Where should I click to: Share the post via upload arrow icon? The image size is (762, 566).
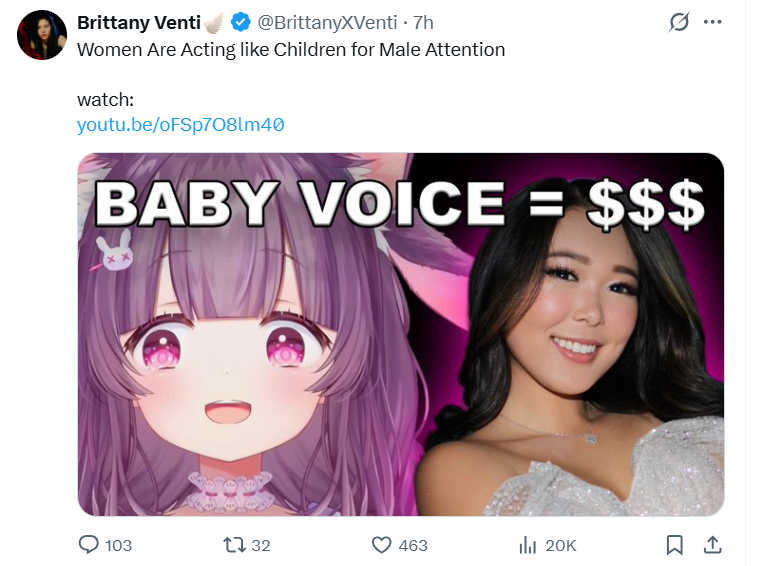712,545
